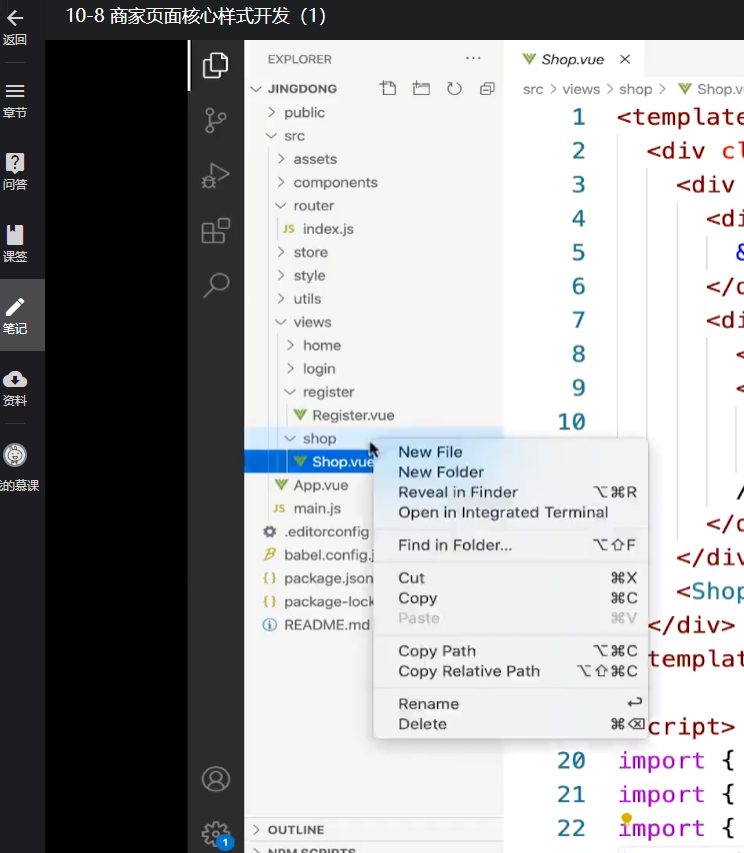This screenshot has height=853, width=744.
Task: Open the Source Control icon
Action: tap(215, 121)
